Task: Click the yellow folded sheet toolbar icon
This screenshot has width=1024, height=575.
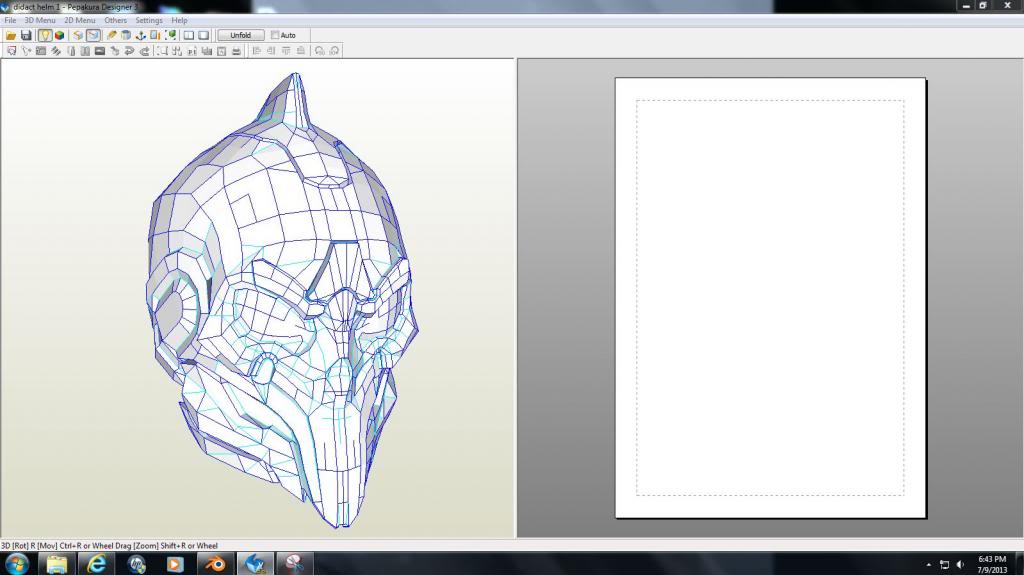Action: coord(78,35)
